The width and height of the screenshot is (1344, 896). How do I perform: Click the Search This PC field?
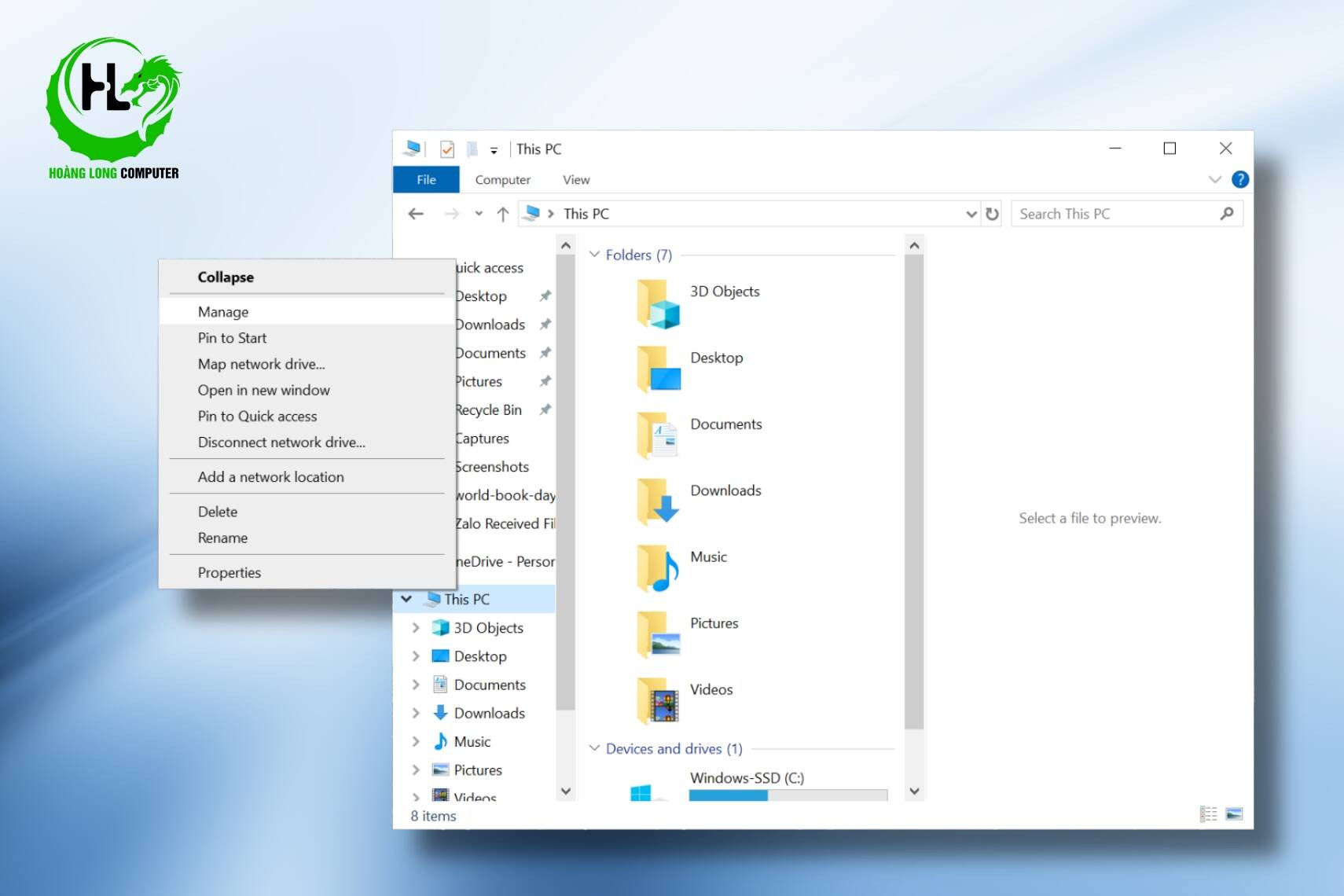point(1127,214)
